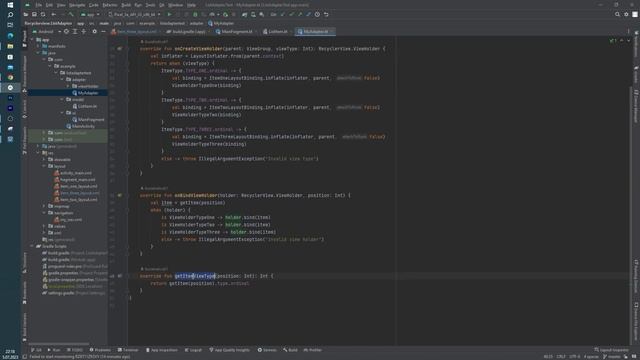
Task: Collapse the layout folder
Action: (x=44, y=166)
